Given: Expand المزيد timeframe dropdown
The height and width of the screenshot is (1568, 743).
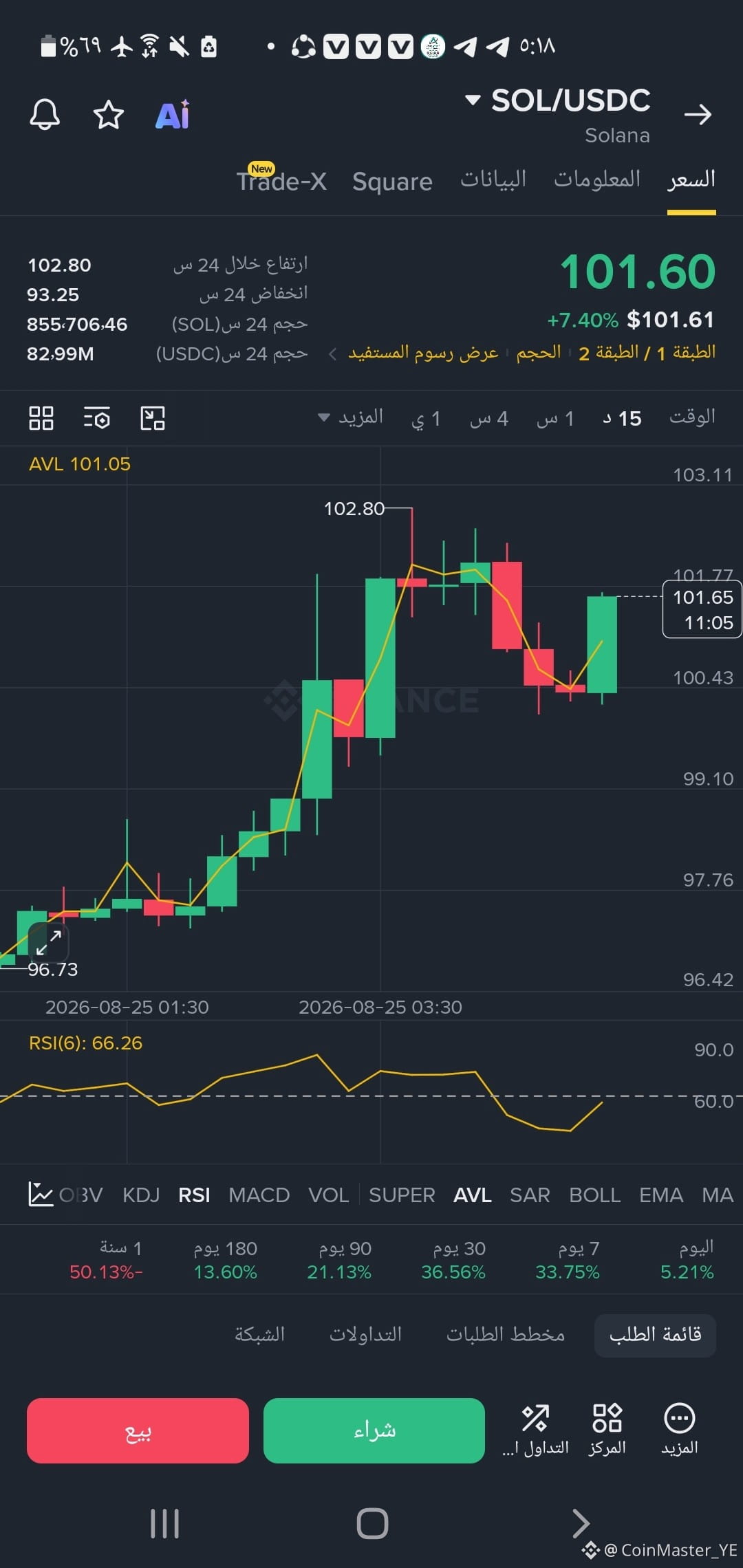Looking at the screenshot, I should point(350,417).
